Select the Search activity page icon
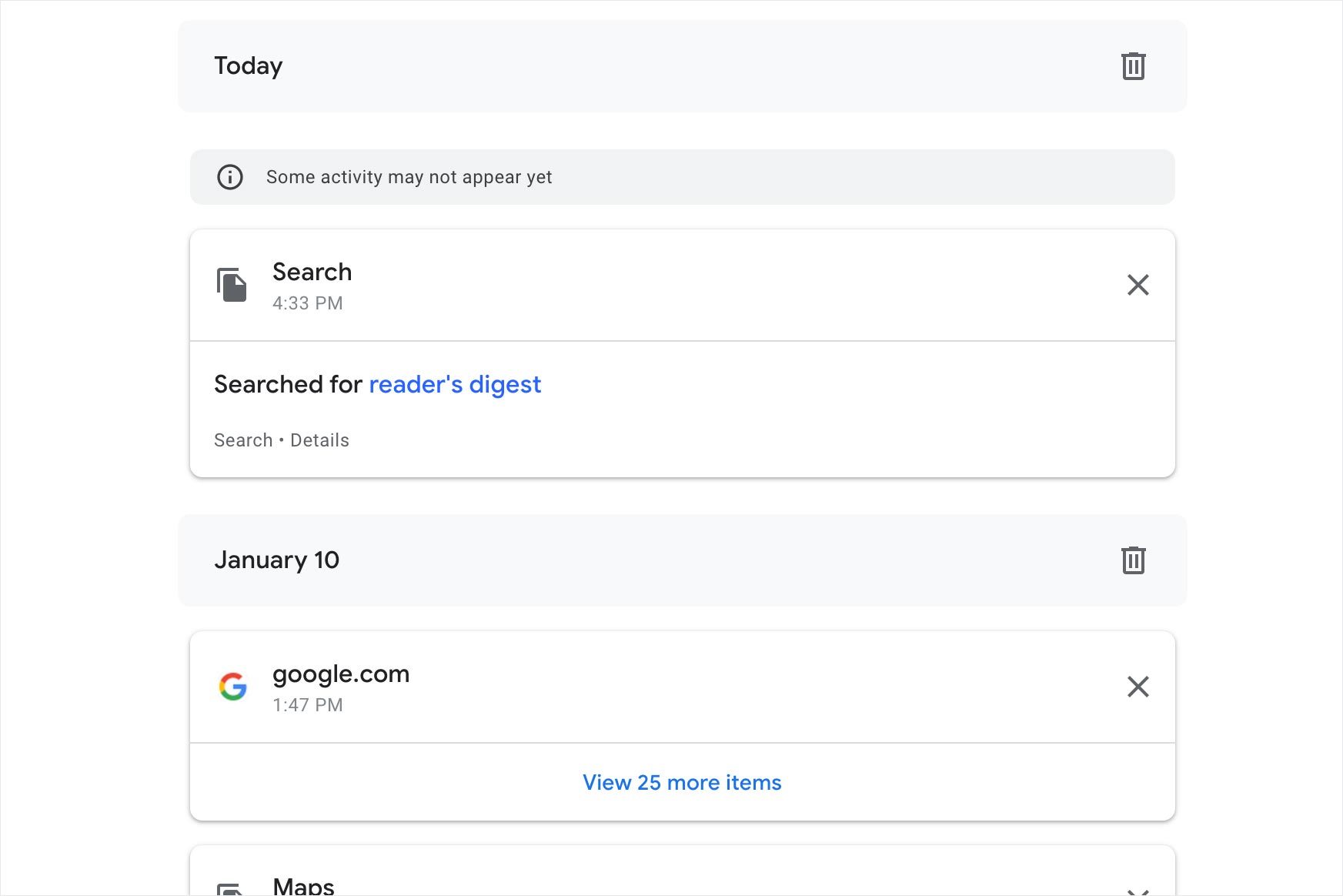This screenshot has height=896, width=1343. (x=232, y=285)
